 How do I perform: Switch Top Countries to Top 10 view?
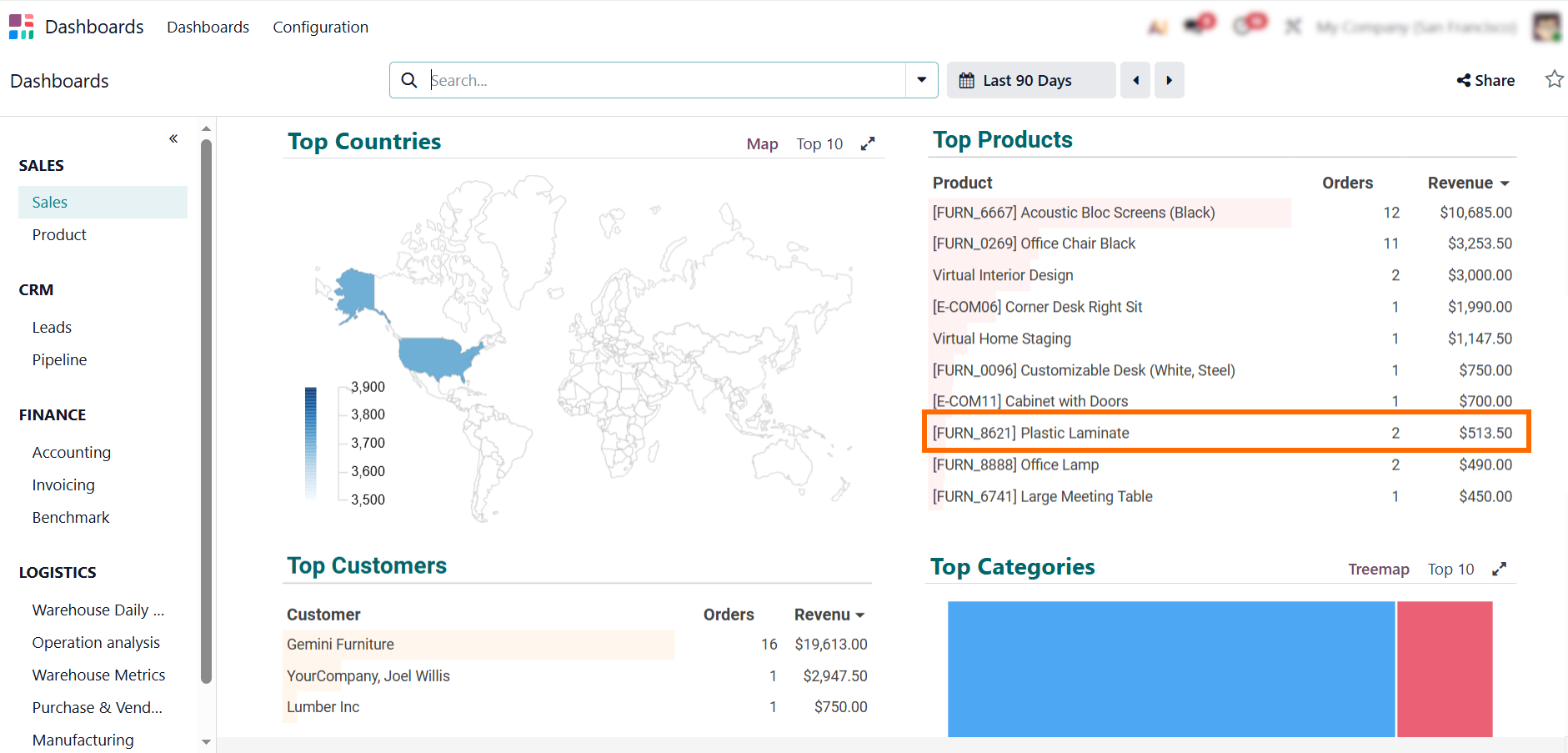coord(819,143)
